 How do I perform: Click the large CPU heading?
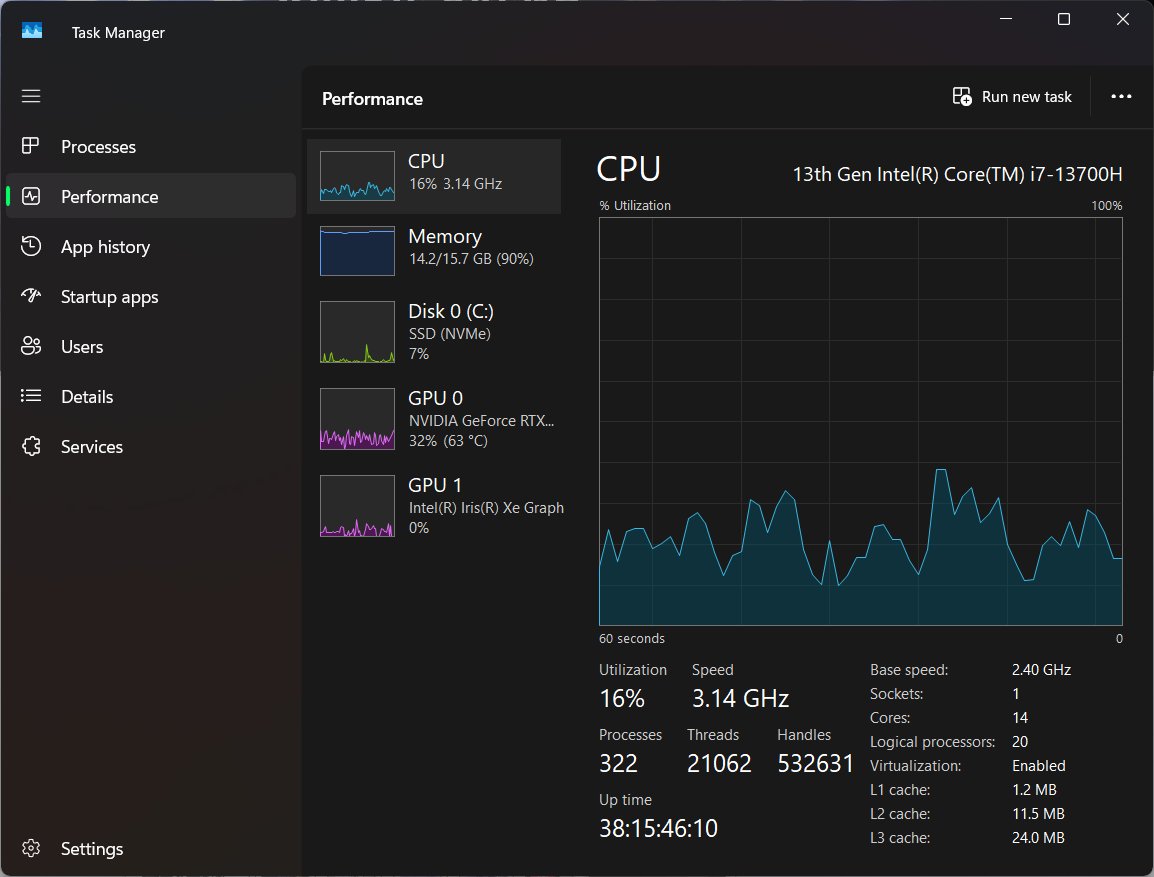[x=629, y=169]
